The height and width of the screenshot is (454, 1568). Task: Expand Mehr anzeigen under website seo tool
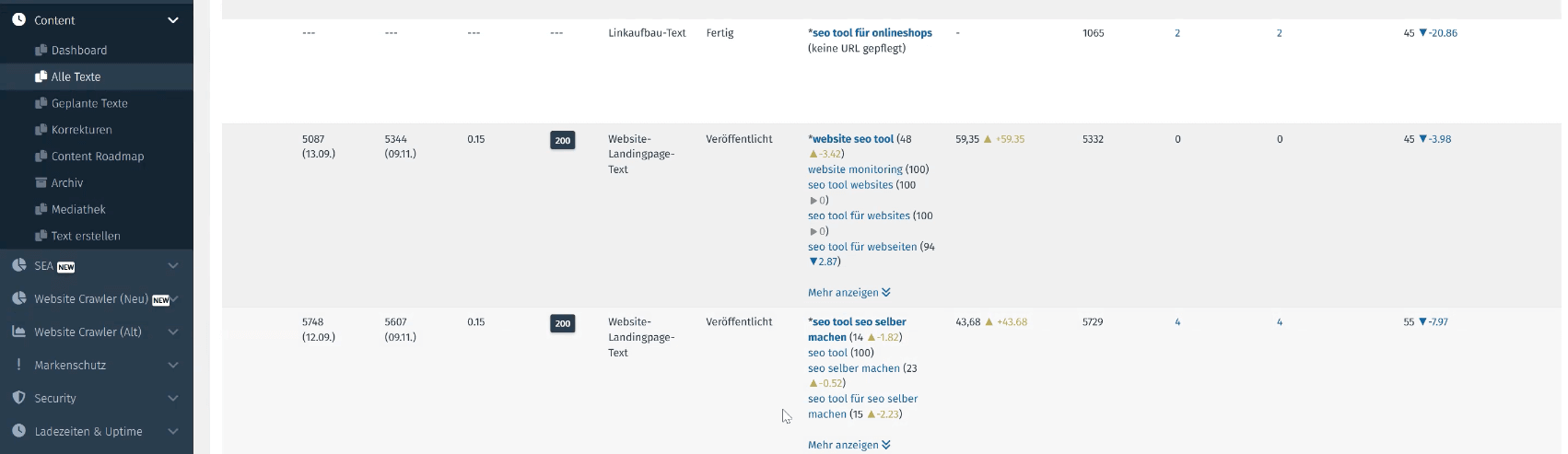coord(848,293)
